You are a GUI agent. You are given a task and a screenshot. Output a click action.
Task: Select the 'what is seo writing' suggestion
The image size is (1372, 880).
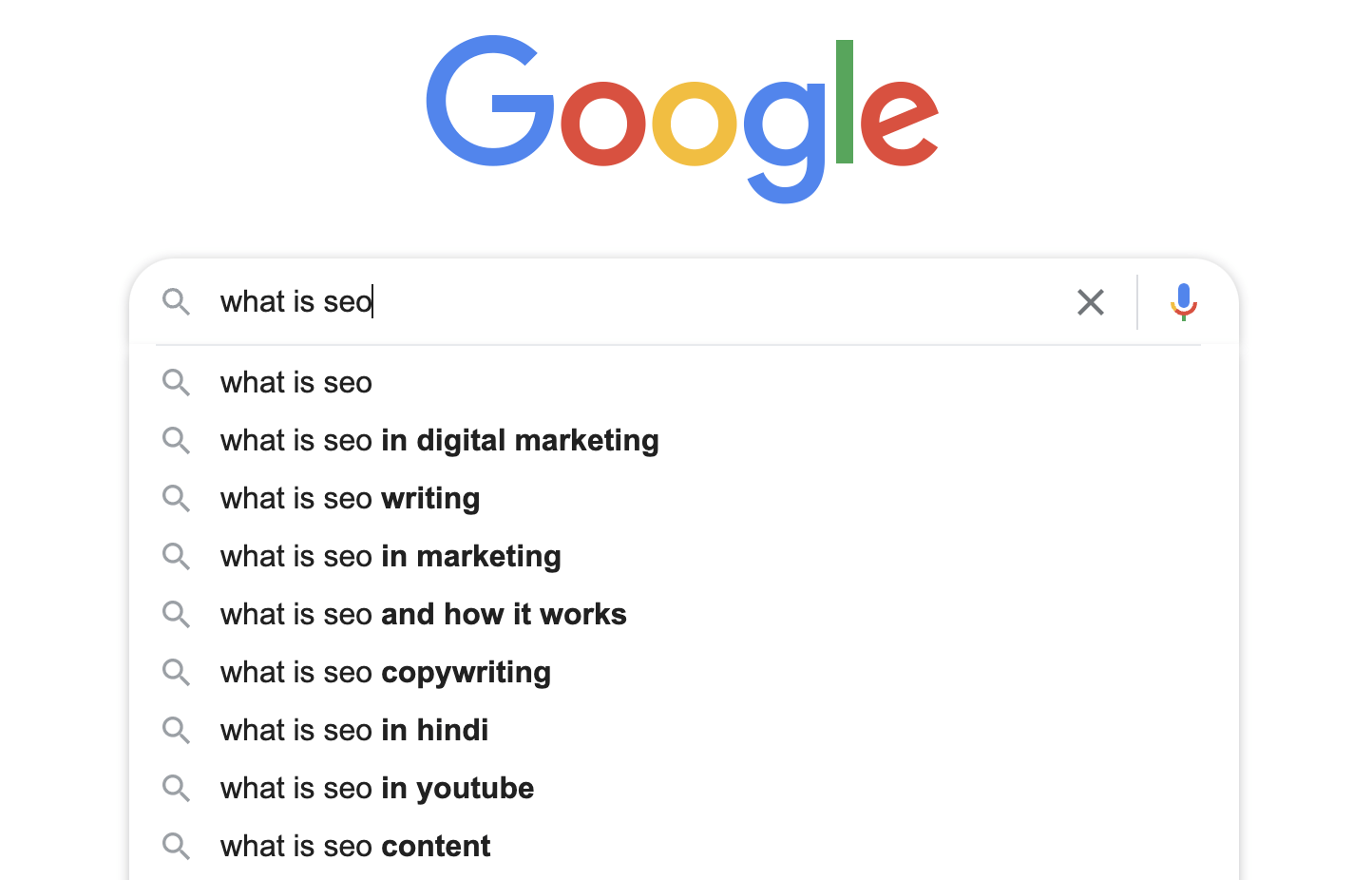click(x=350, y=499)
